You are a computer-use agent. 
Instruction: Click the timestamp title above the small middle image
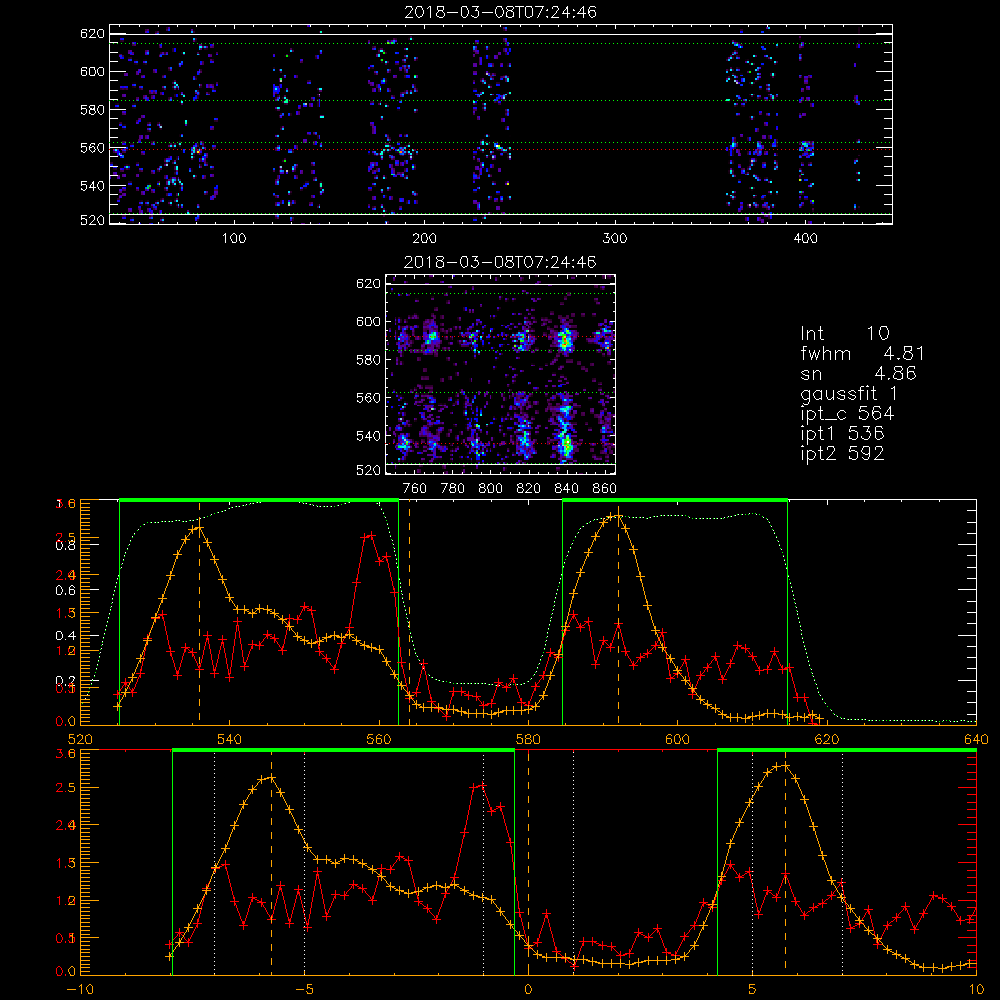click(x=500, y=261)
